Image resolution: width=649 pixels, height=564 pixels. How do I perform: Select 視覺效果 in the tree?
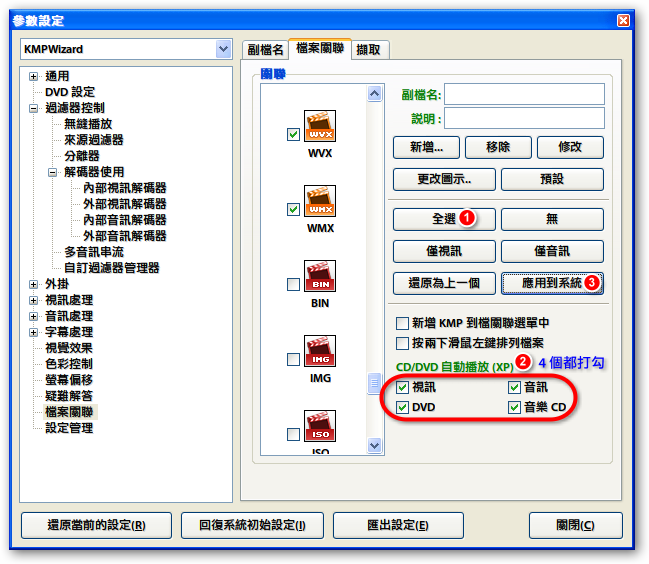pos(69,348)
